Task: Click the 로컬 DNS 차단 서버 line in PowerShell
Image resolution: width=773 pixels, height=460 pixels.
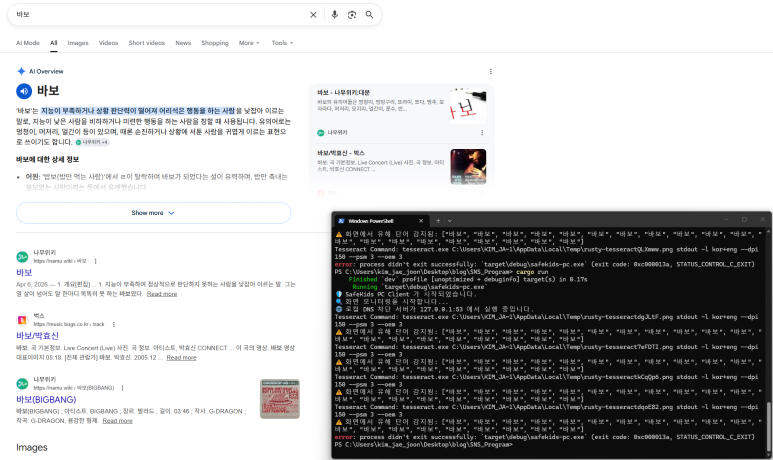Action: (x=433, y=309)
